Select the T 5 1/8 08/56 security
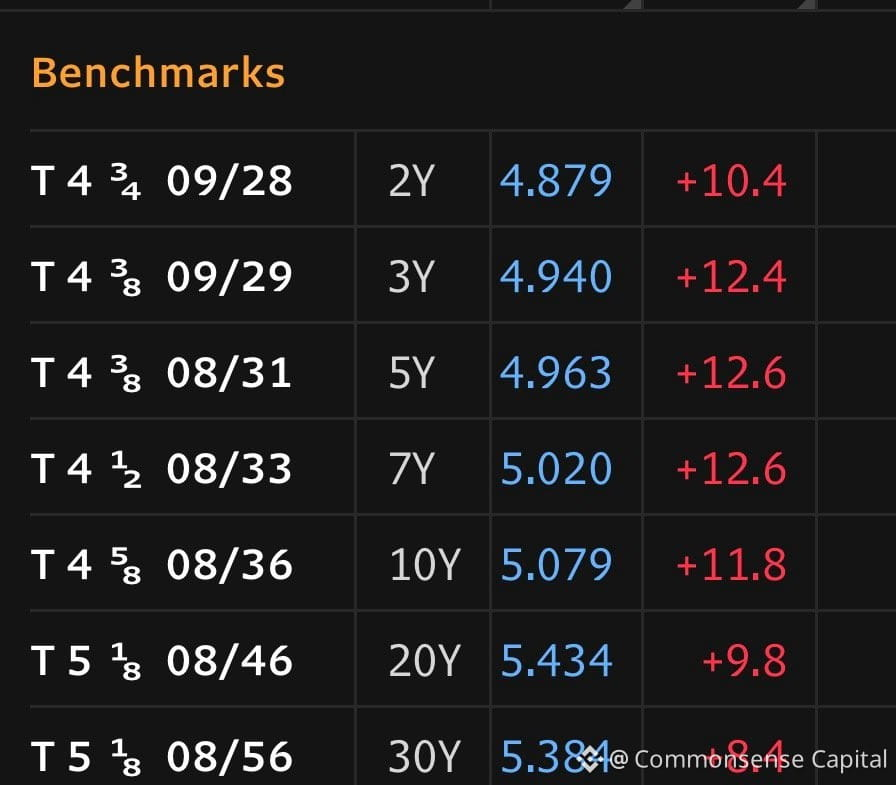The width and height of the screenshot is (896, 785). click(x=162, y=756)
